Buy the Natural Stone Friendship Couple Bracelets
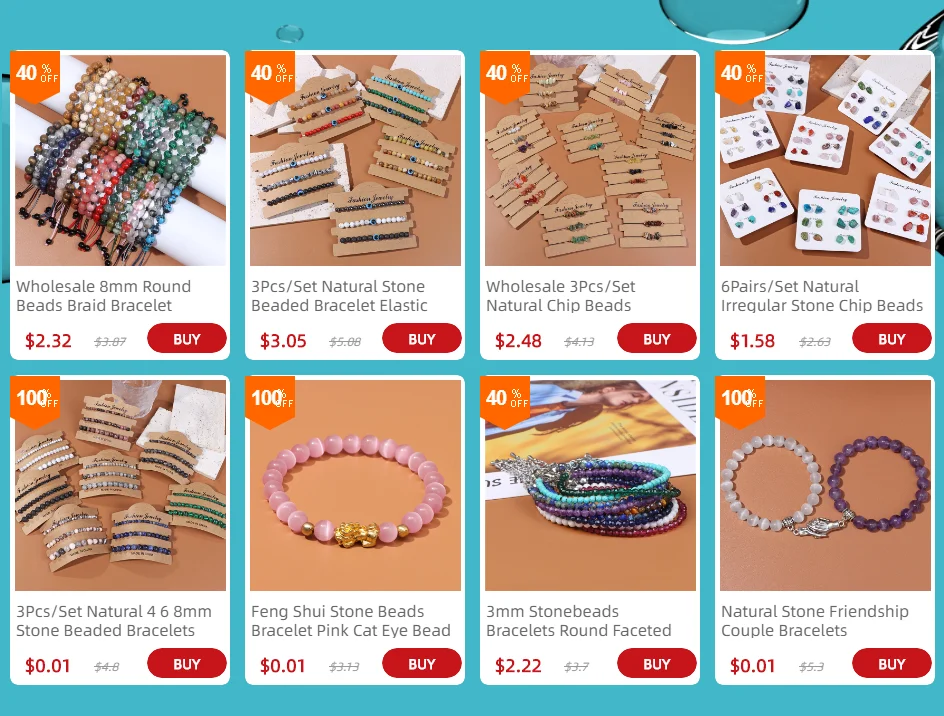This screenshot has height=716, width=944. tap(892, 664)
